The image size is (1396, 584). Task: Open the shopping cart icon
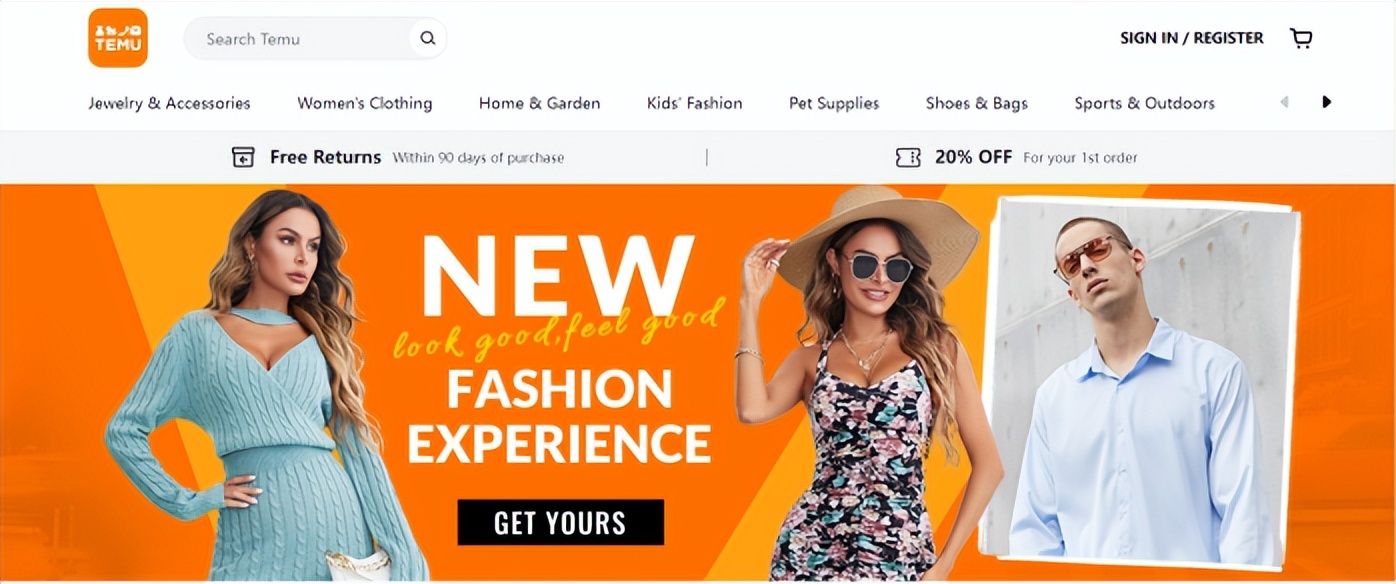[x=1301, y=38]
